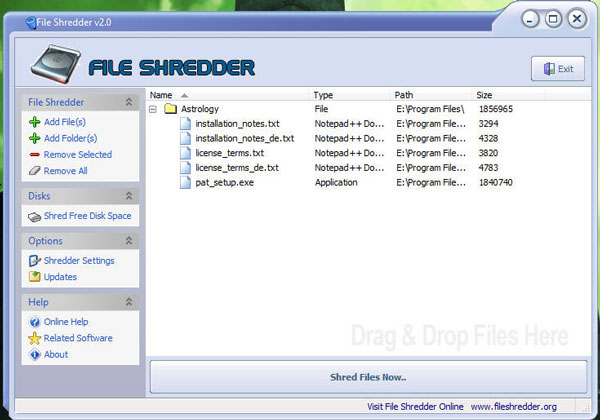Maximize the File Shredder window
This screenshot has width=600, height=420.
[553, 19]
